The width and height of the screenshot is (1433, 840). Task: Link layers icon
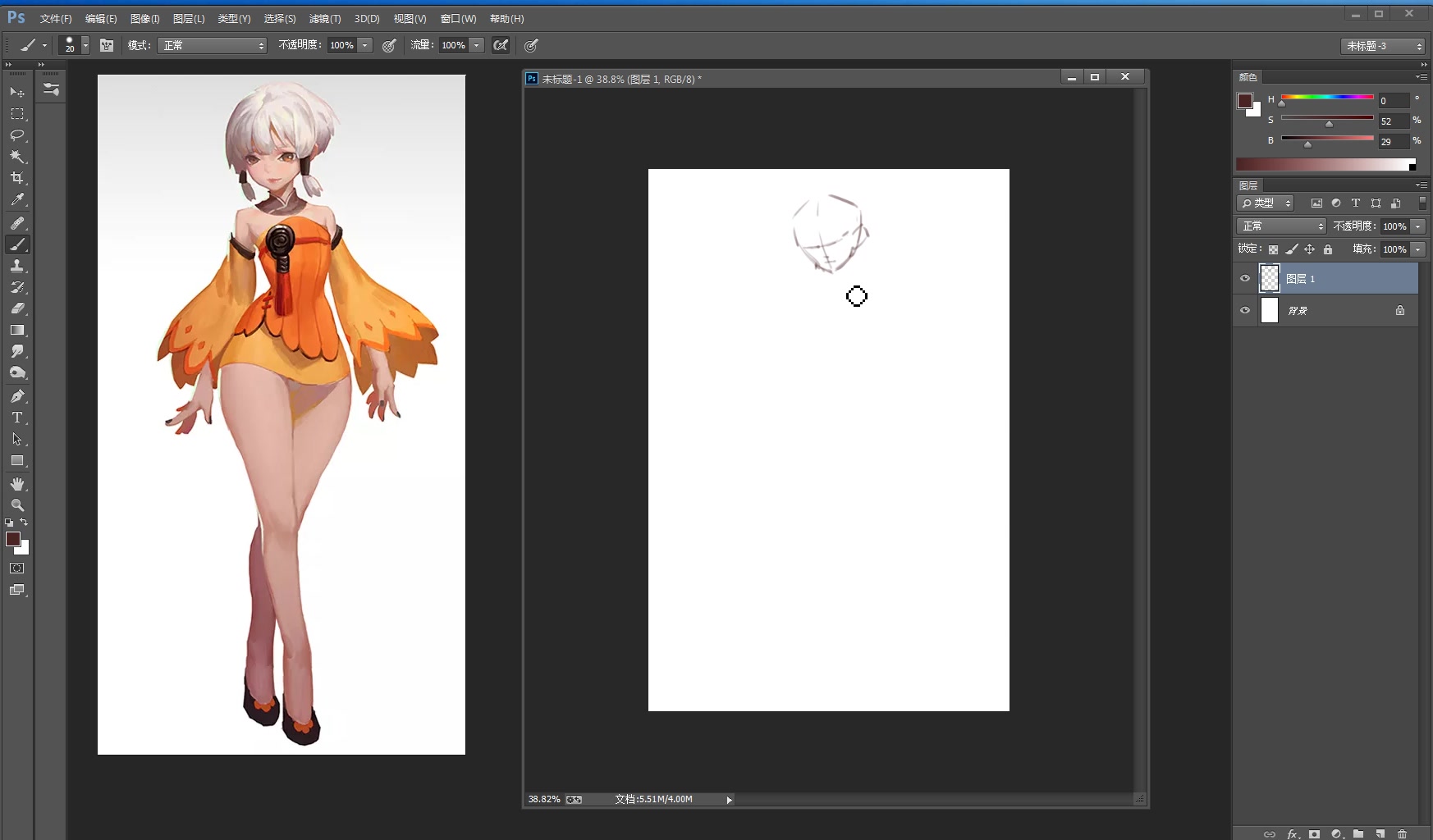1270,833
